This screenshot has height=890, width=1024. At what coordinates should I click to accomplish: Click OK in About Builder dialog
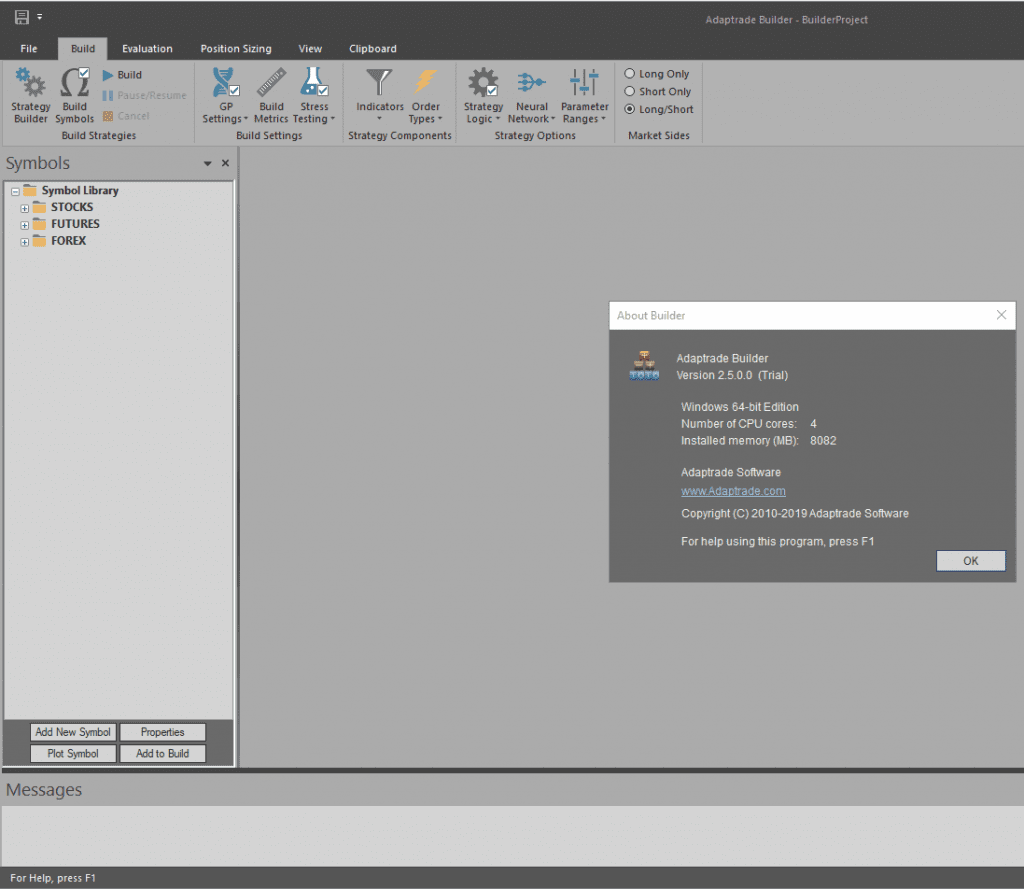[x=970, y=561]
